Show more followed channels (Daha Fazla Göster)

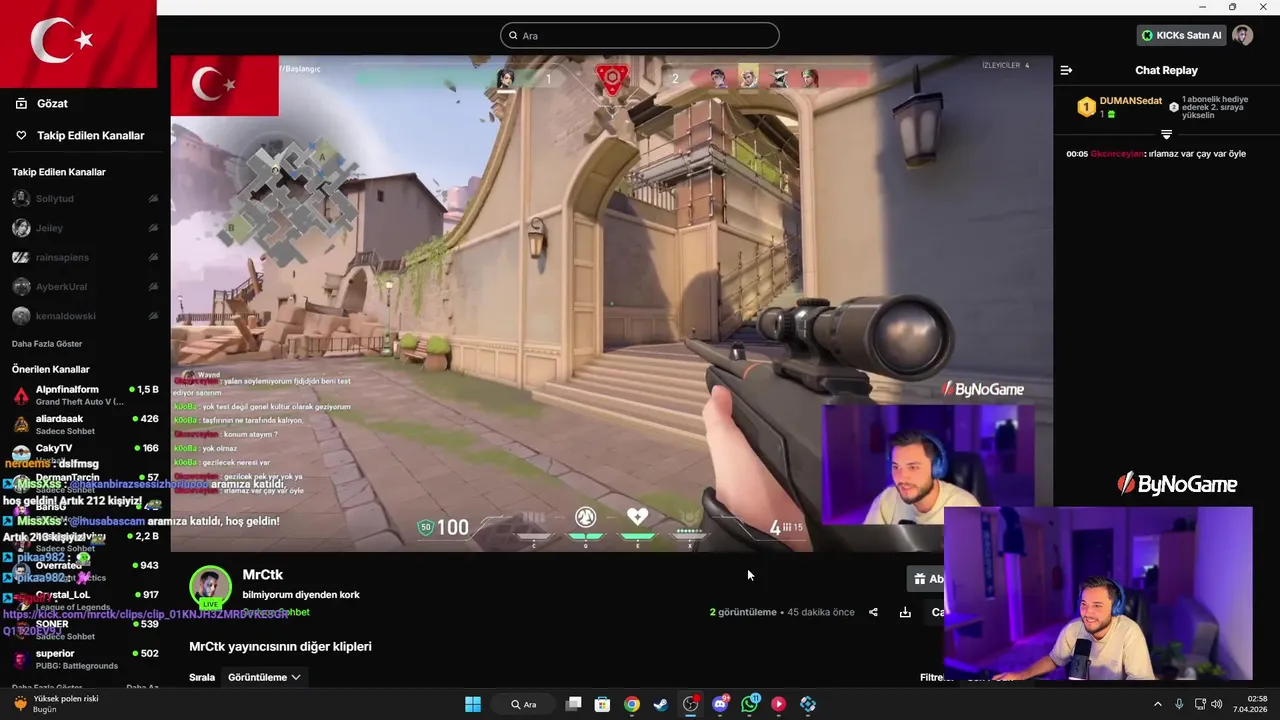click(x=47, y=344)
